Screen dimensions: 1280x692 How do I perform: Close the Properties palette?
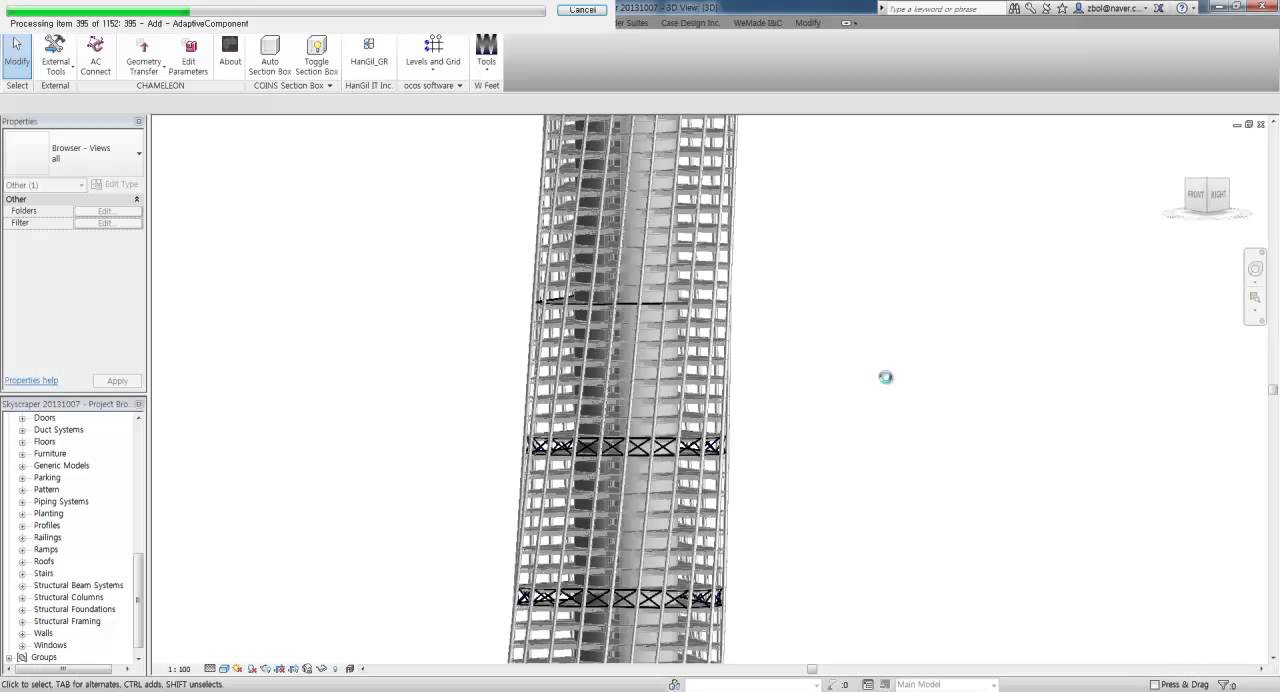click(139, 122)
